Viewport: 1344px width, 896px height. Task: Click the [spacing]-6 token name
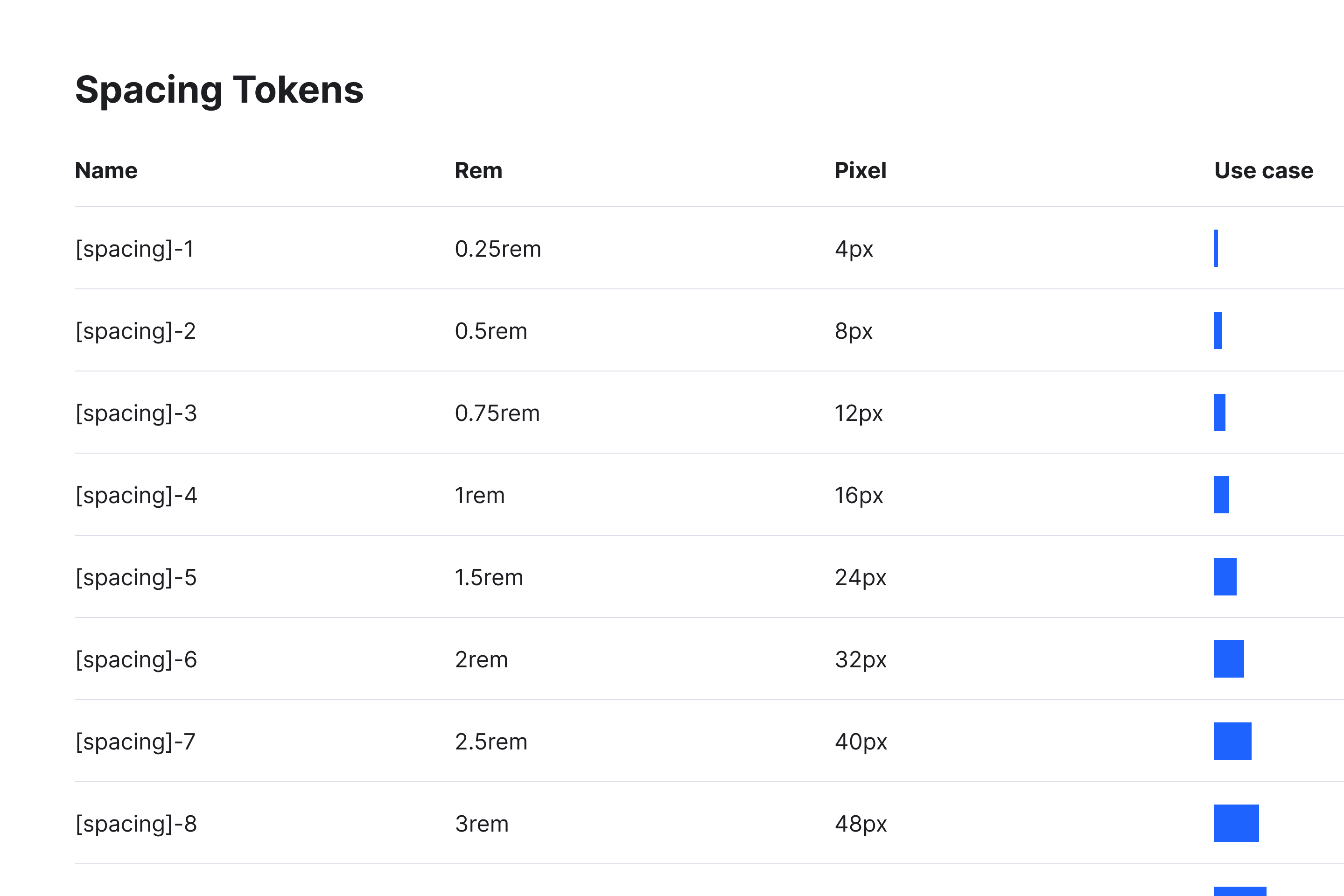(x=136, y=659)
